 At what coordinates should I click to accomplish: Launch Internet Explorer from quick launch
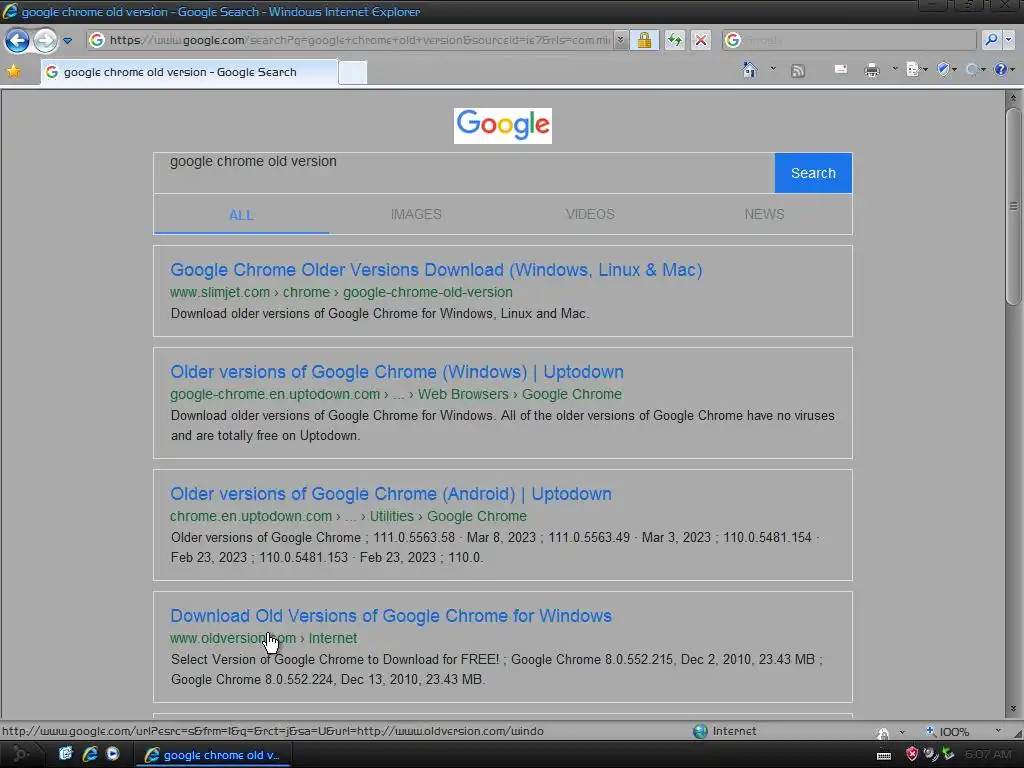point(90,754)
